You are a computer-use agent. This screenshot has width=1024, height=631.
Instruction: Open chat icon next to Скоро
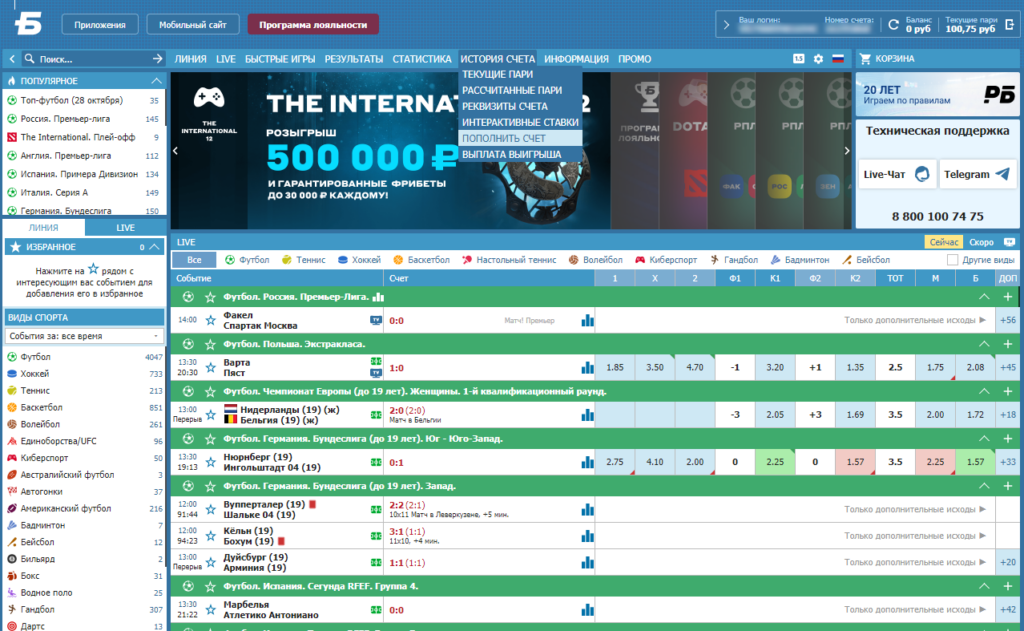pos(1010,242)
